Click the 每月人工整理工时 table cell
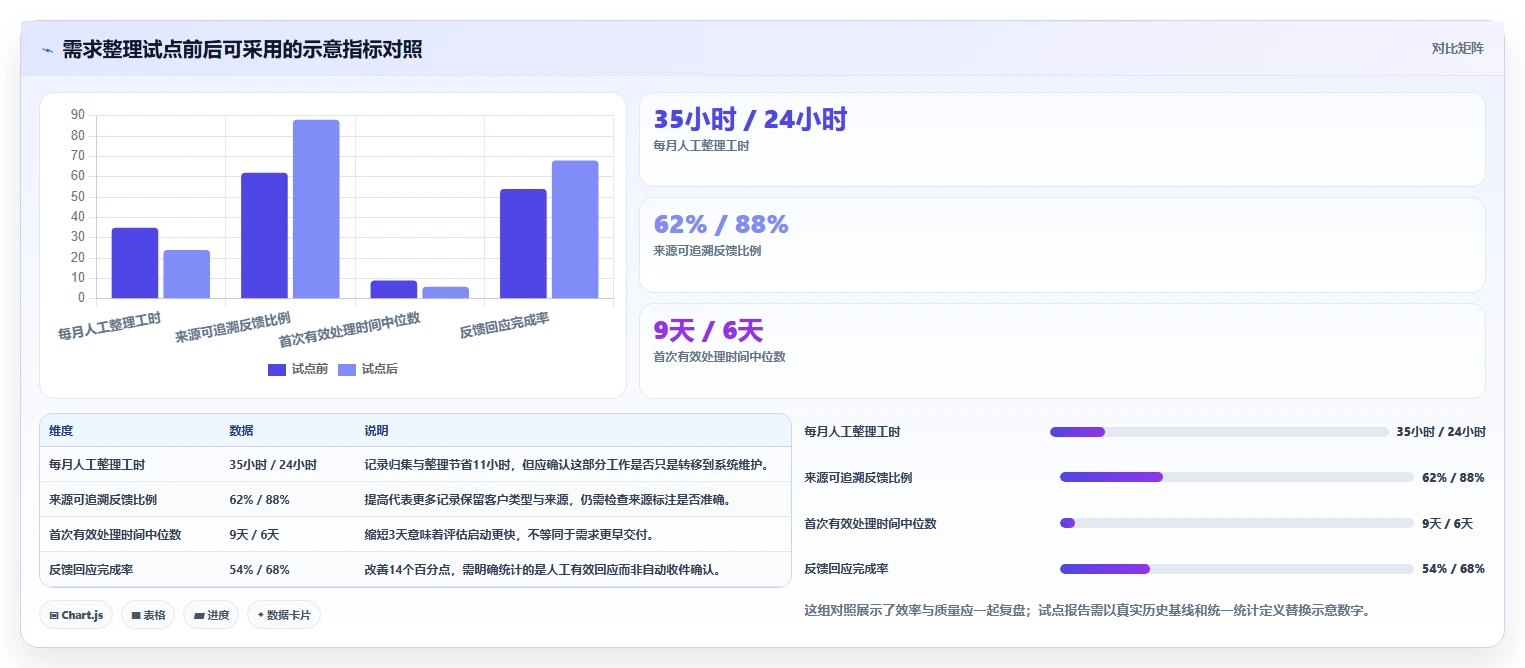The image size is (1525, 668). (97, 465)
